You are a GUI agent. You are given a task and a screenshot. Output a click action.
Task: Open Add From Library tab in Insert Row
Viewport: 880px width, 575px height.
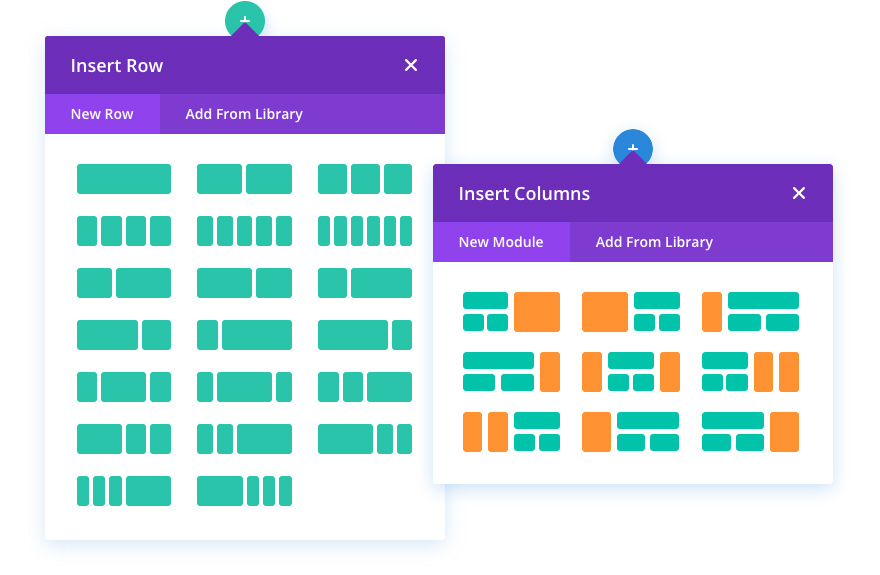point(244,114)
